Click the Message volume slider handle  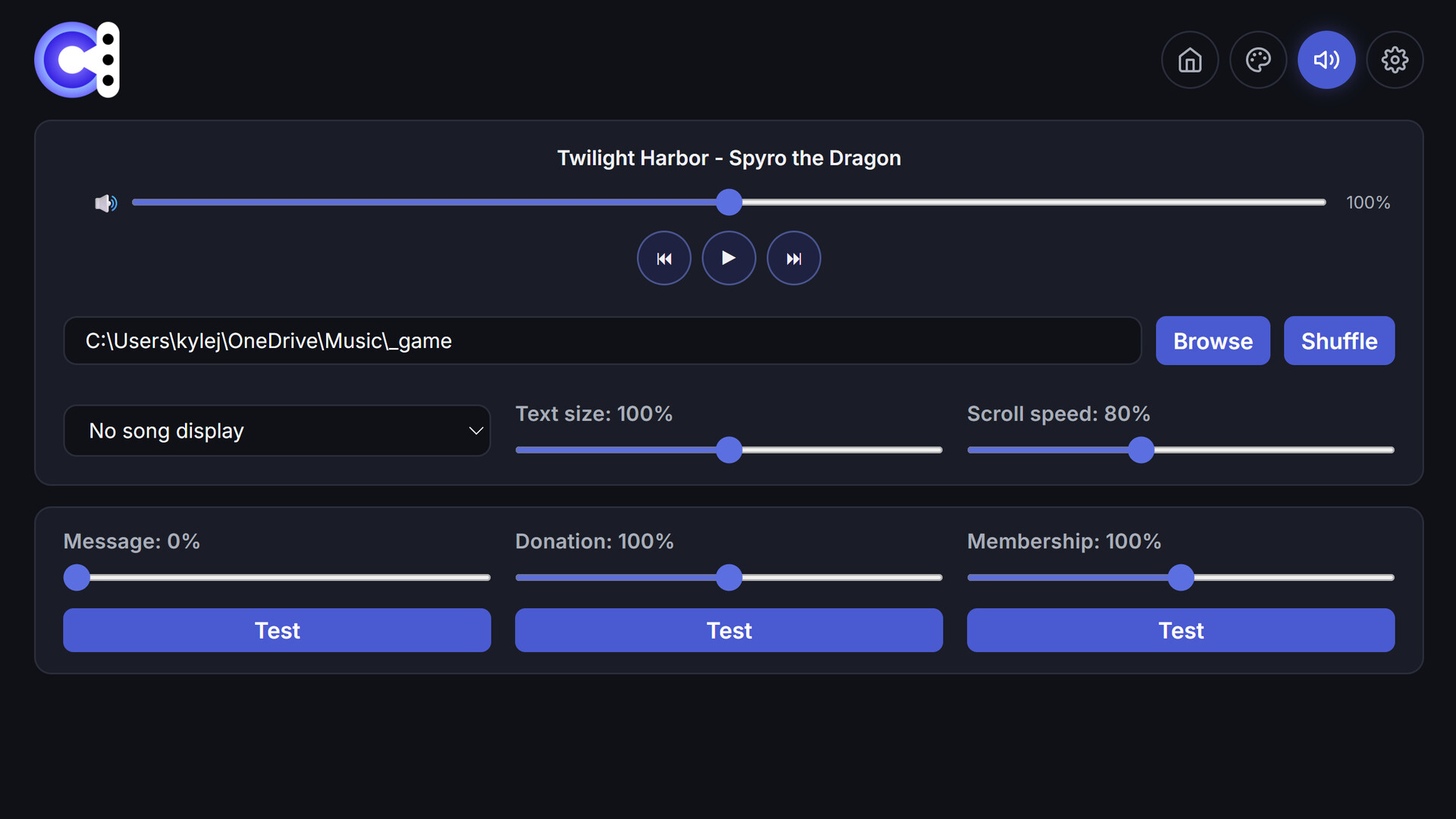point(77,578)
